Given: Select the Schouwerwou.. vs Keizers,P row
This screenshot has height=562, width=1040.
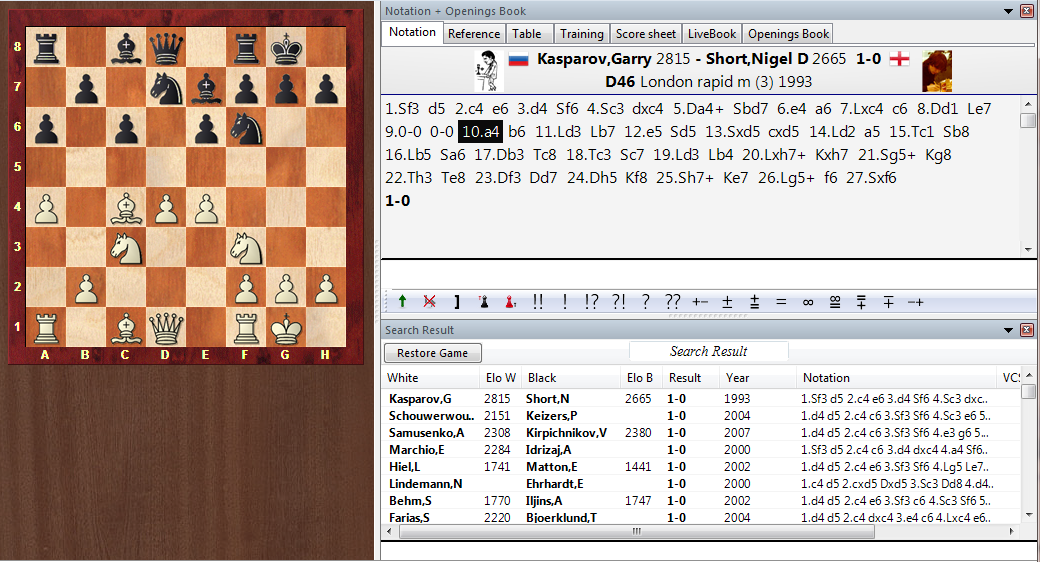Looking at the screenshot, I should 702,416.
